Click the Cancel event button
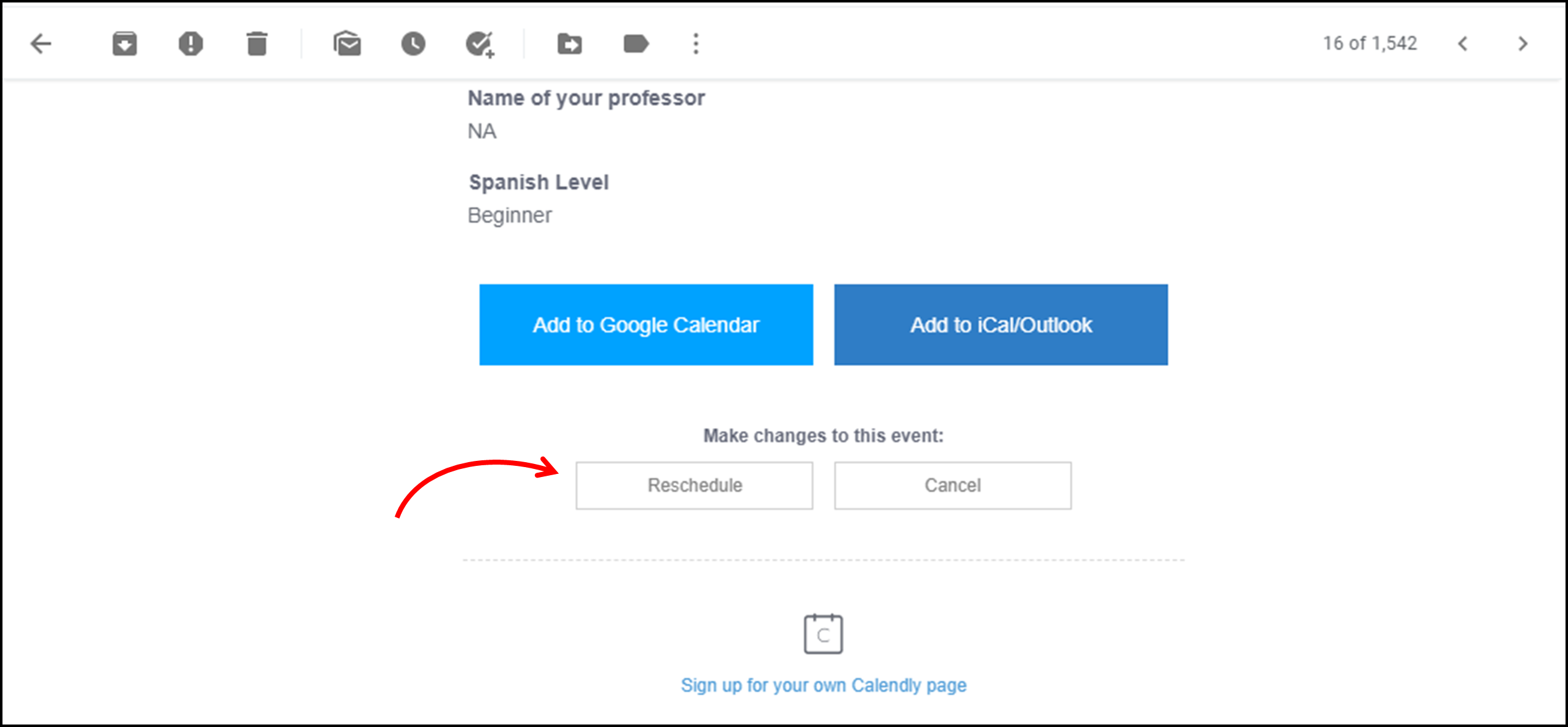The image size is (1568, 727). pos(952,486)
